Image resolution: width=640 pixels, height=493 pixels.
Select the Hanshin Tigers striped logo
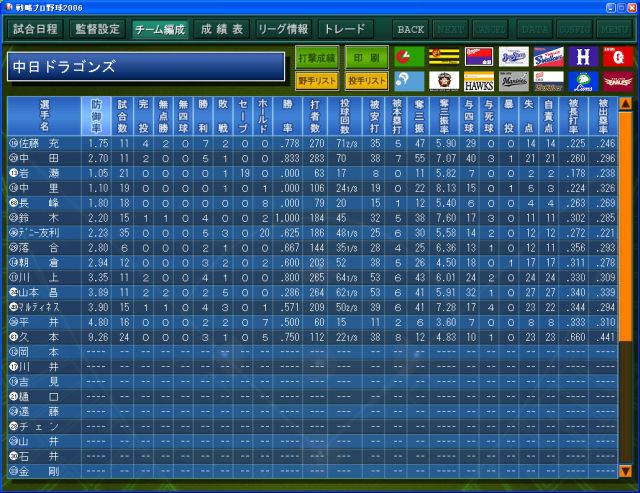pyautogui.click(x=444, y=57)
